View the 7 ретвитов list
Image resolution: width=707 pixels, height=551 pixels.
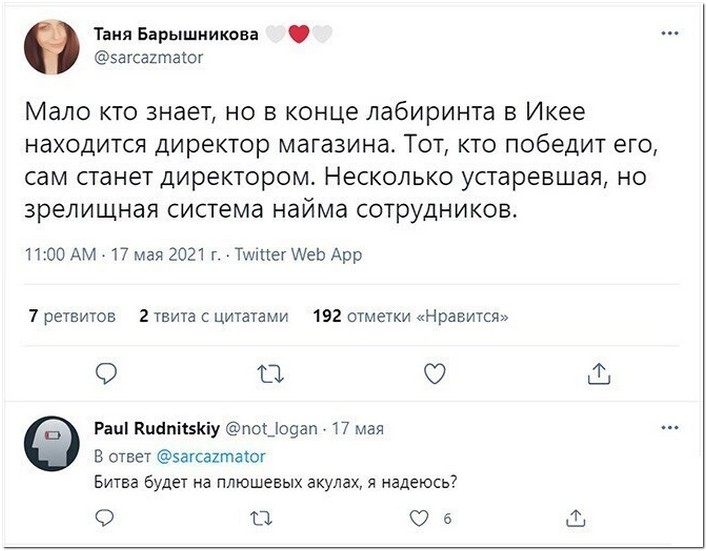[72, 316]
